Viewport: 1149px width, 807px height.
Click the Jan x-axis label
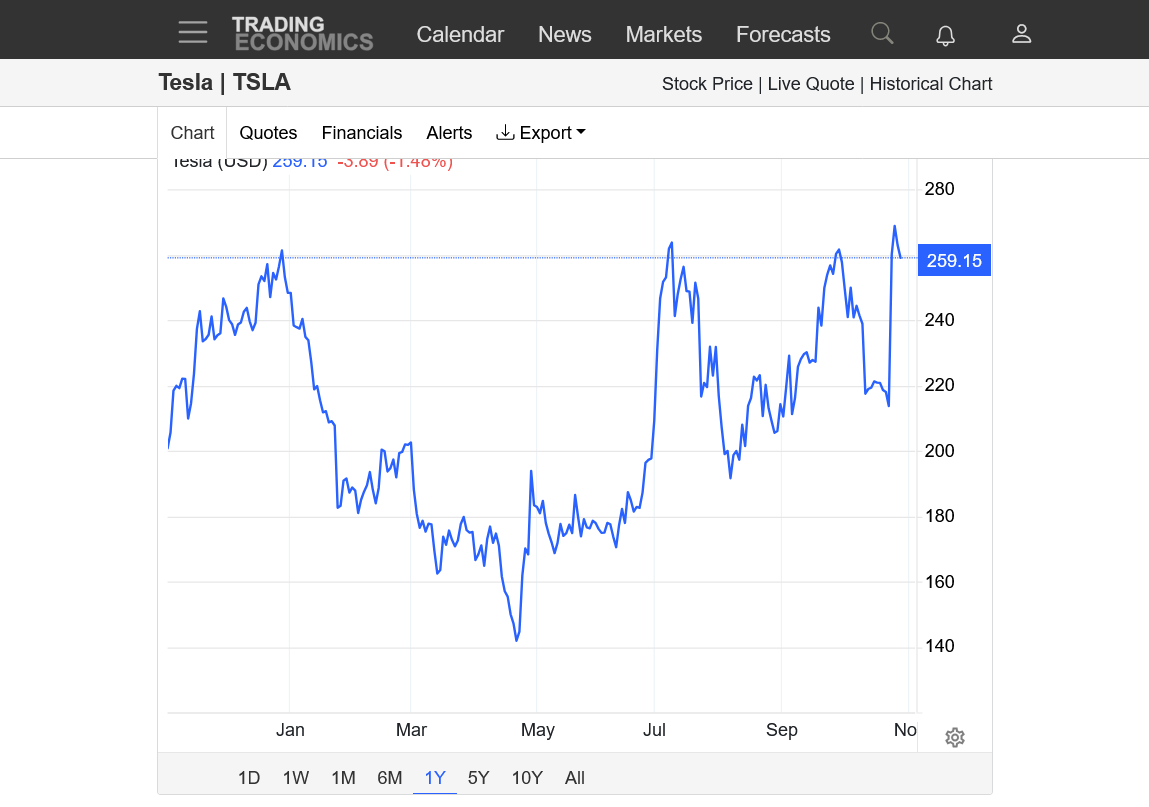[x=290, y=730]
